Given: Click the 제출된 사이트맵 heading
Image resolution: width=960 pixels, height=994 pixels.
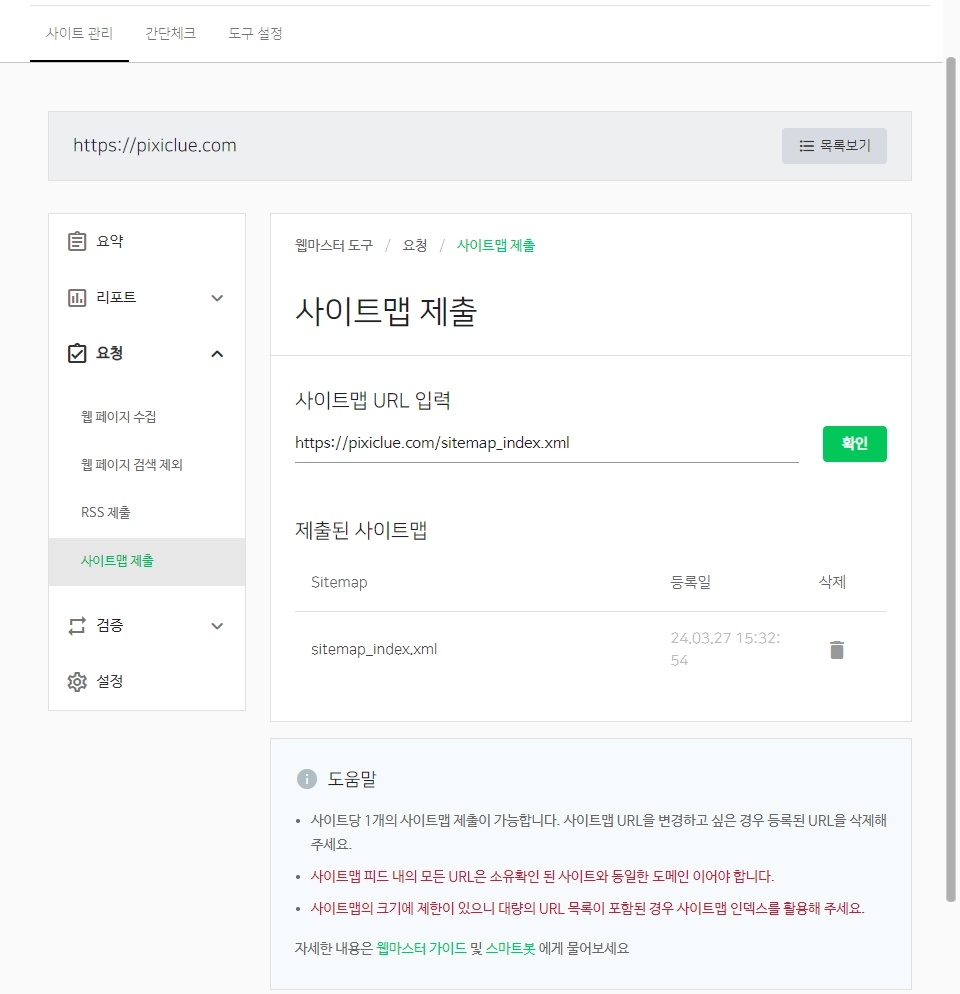Looking at the screenshot, I should pos(361,530).
